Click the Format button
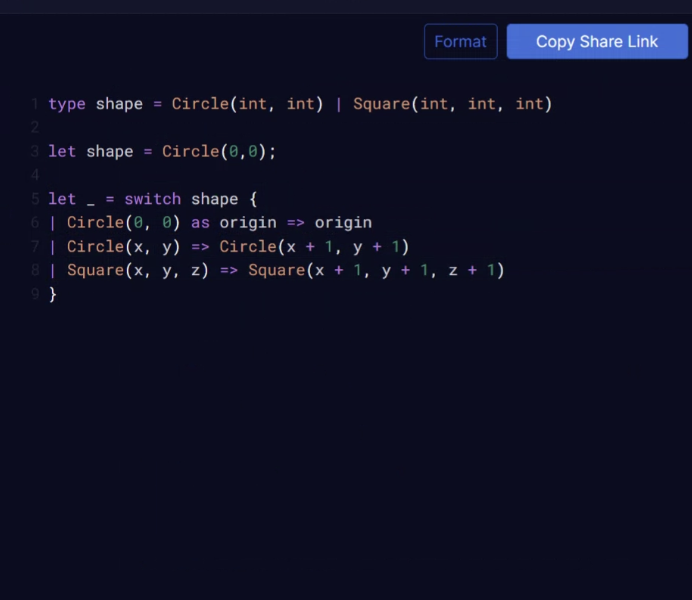692x600 pixels. pos(460,41)
